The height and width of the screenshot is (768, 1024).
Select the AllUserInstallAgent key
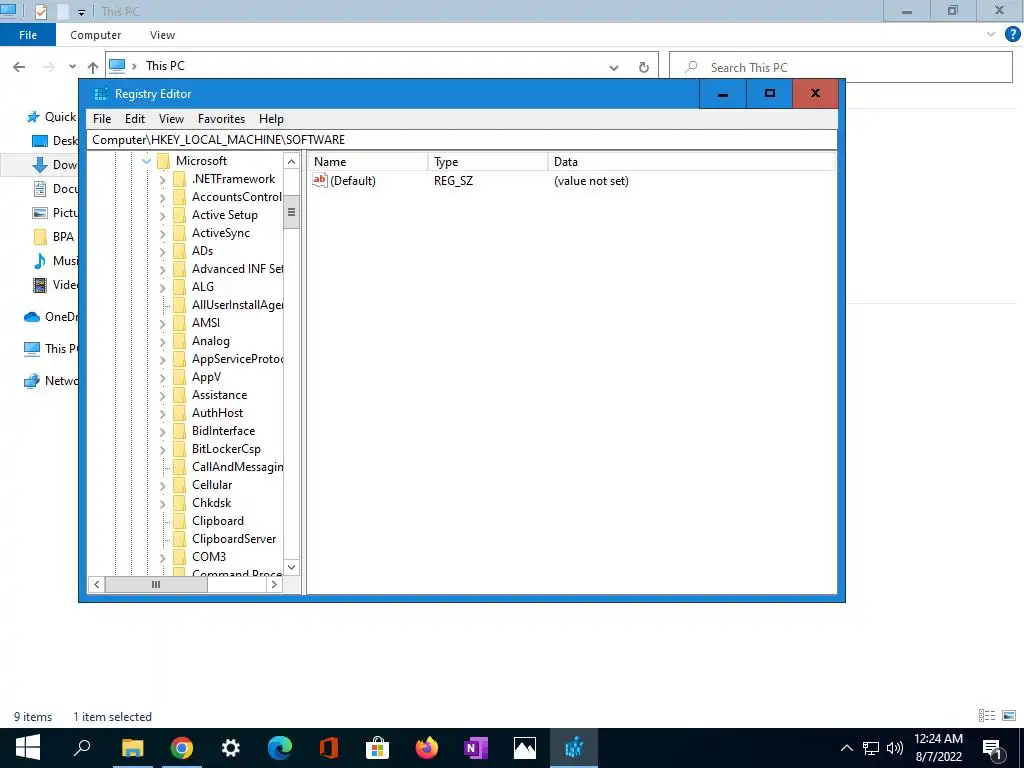click(237, 305)
